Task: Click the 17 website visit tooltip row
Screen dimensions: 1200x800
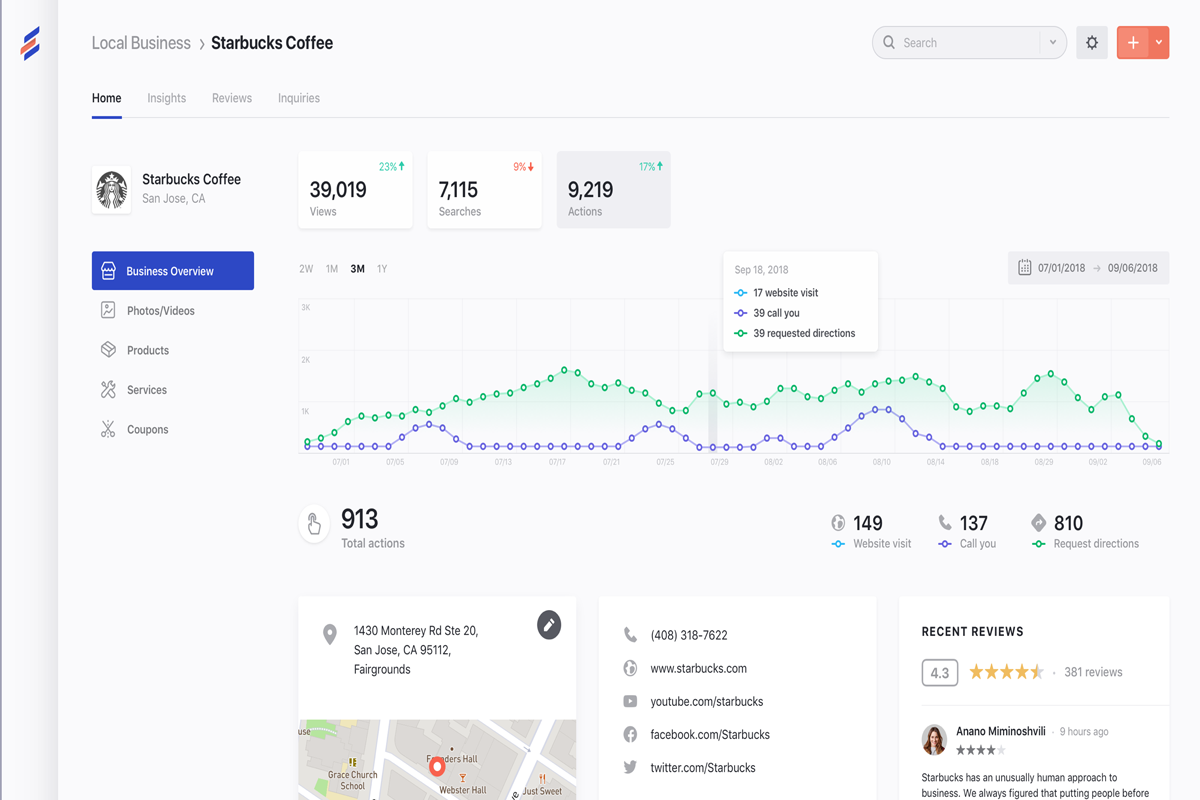Action: [776, 293]
